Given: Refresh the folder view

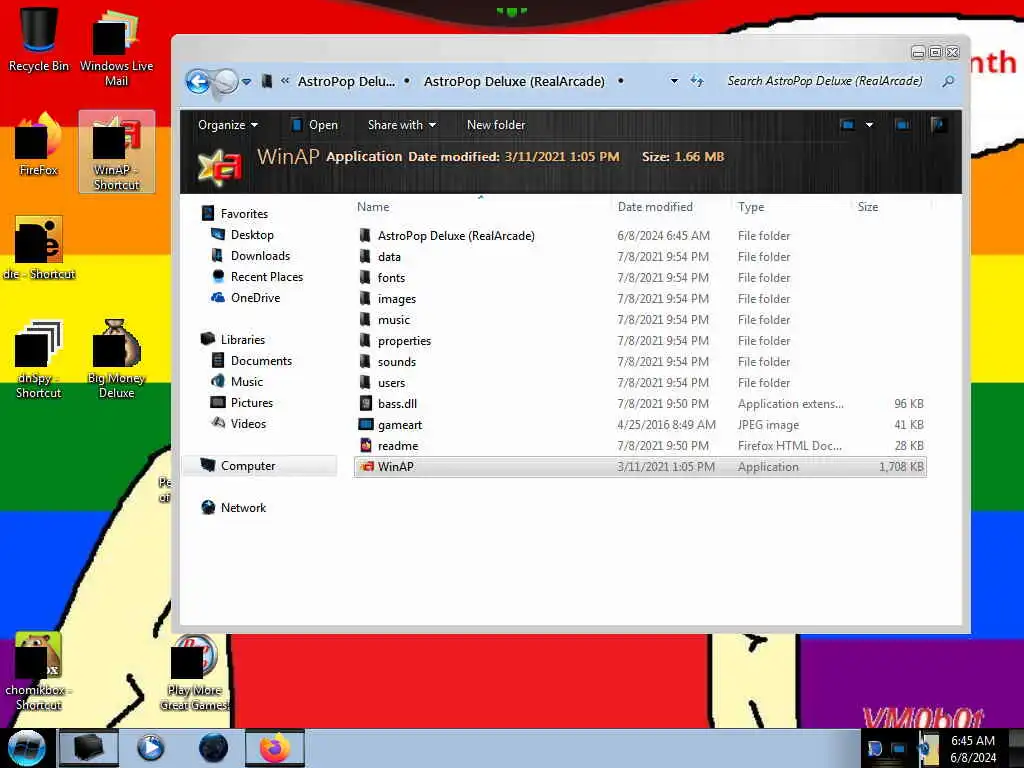Looking at the screenshot, I should (697, 81).
